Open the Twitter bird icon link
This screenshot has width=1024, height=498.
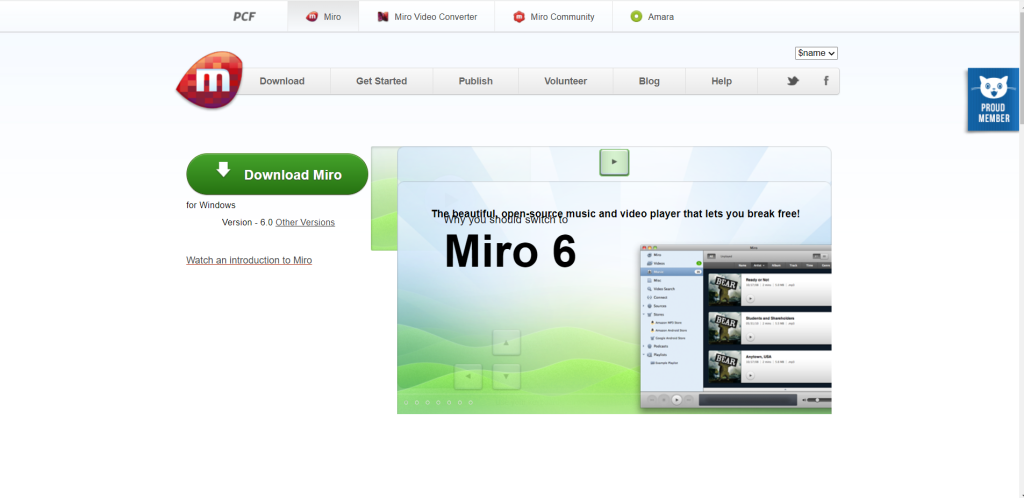tap(793, 81)
